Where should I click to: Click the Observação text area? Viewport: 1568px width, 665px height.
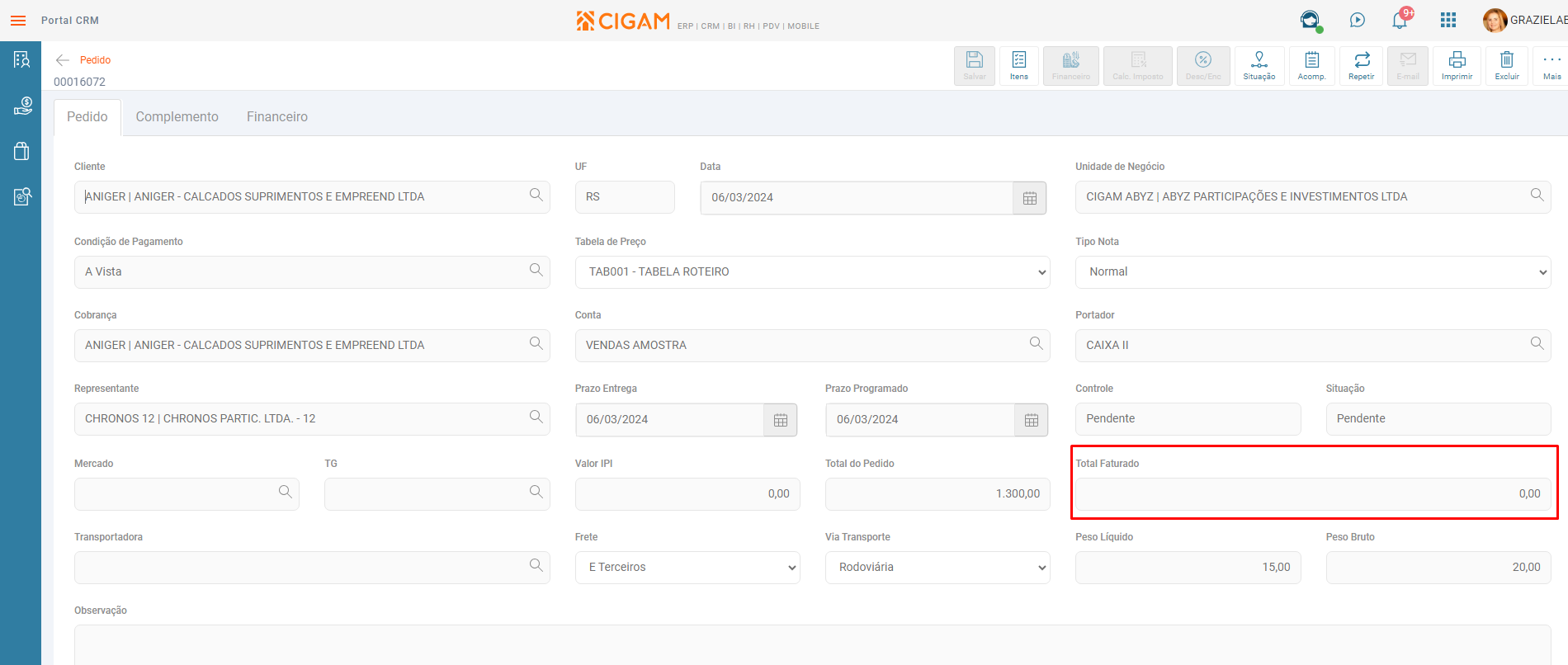(x=813, y=645)
